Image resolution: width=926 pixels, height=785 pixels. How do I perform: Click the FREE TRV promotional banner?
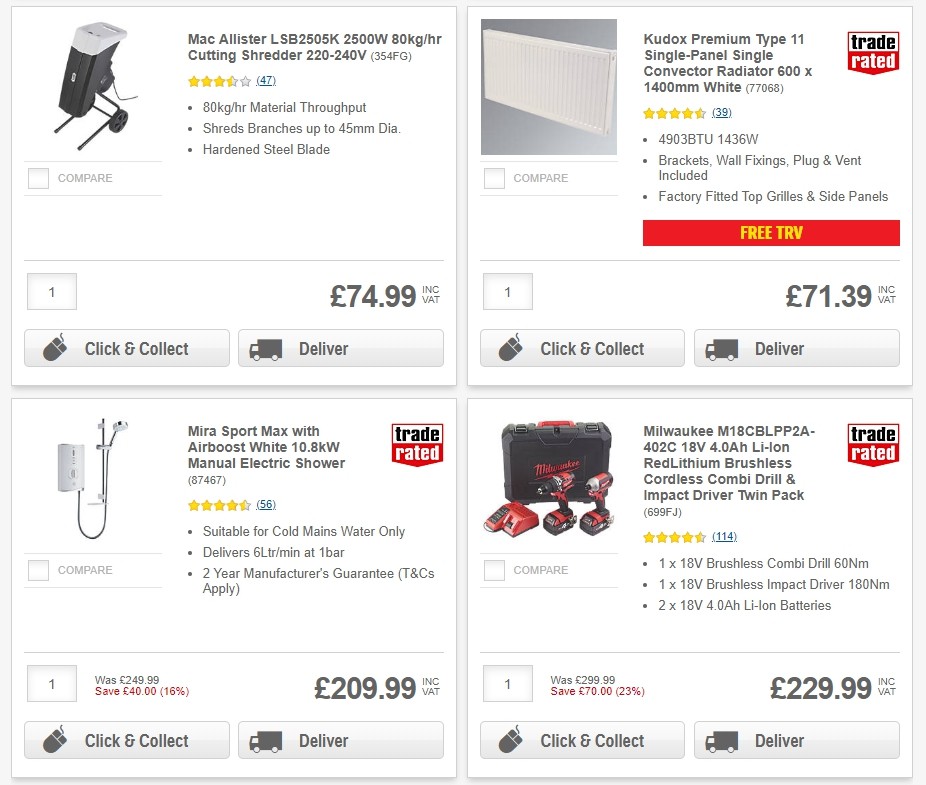tap(771, 232)
